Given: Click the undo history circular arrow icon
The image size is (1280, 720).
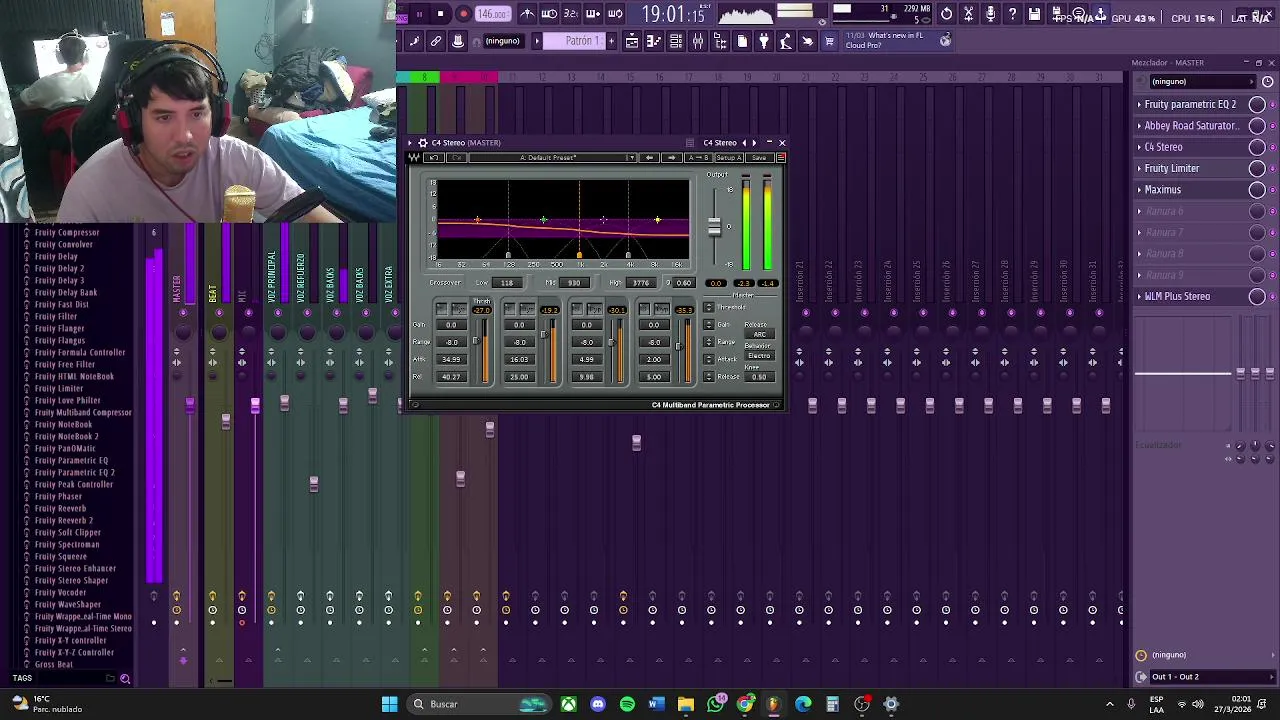Looking at the screenshot, I should pyautogui.click(x=946, y=14).
